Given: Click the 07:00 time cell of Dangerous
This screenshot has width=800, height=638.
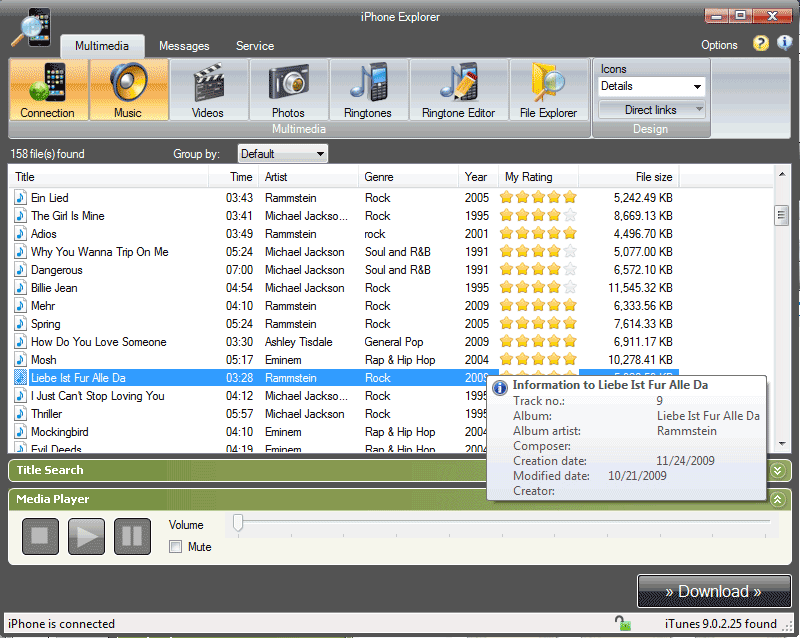Looking at the screenshot, I should point(239,269).
